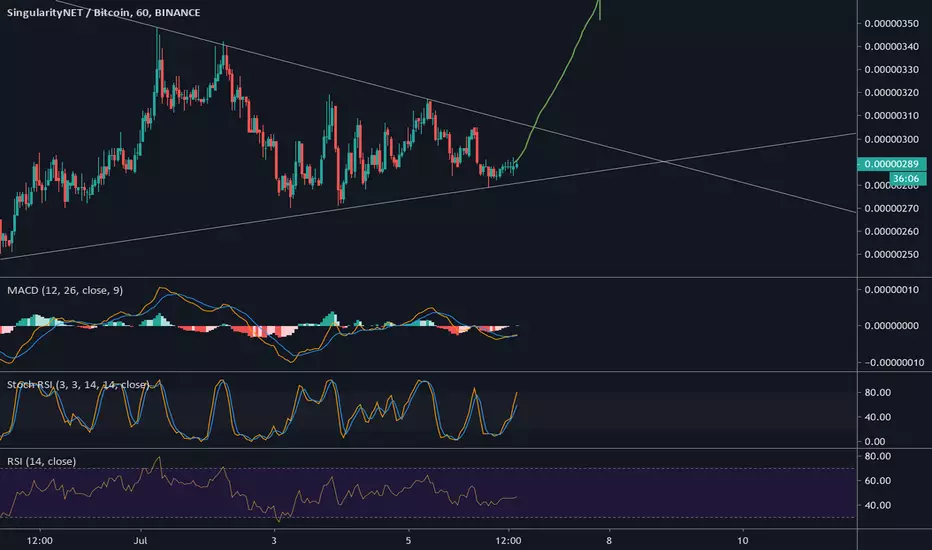Viewport: 932px width, 550px height.
Task: Click the RSI axis value 40.00
Action: (877, 505)
